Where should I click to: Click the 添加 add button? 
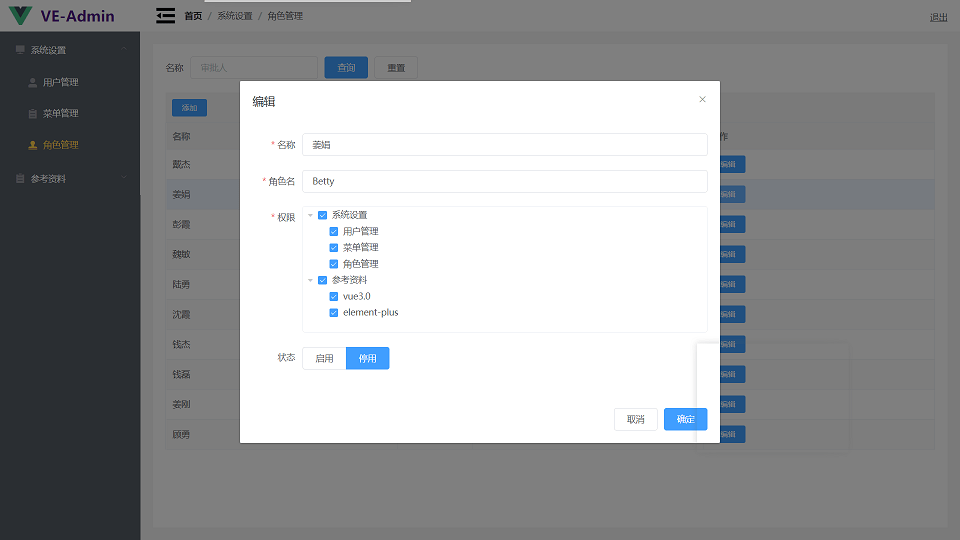tap(189, 108)
